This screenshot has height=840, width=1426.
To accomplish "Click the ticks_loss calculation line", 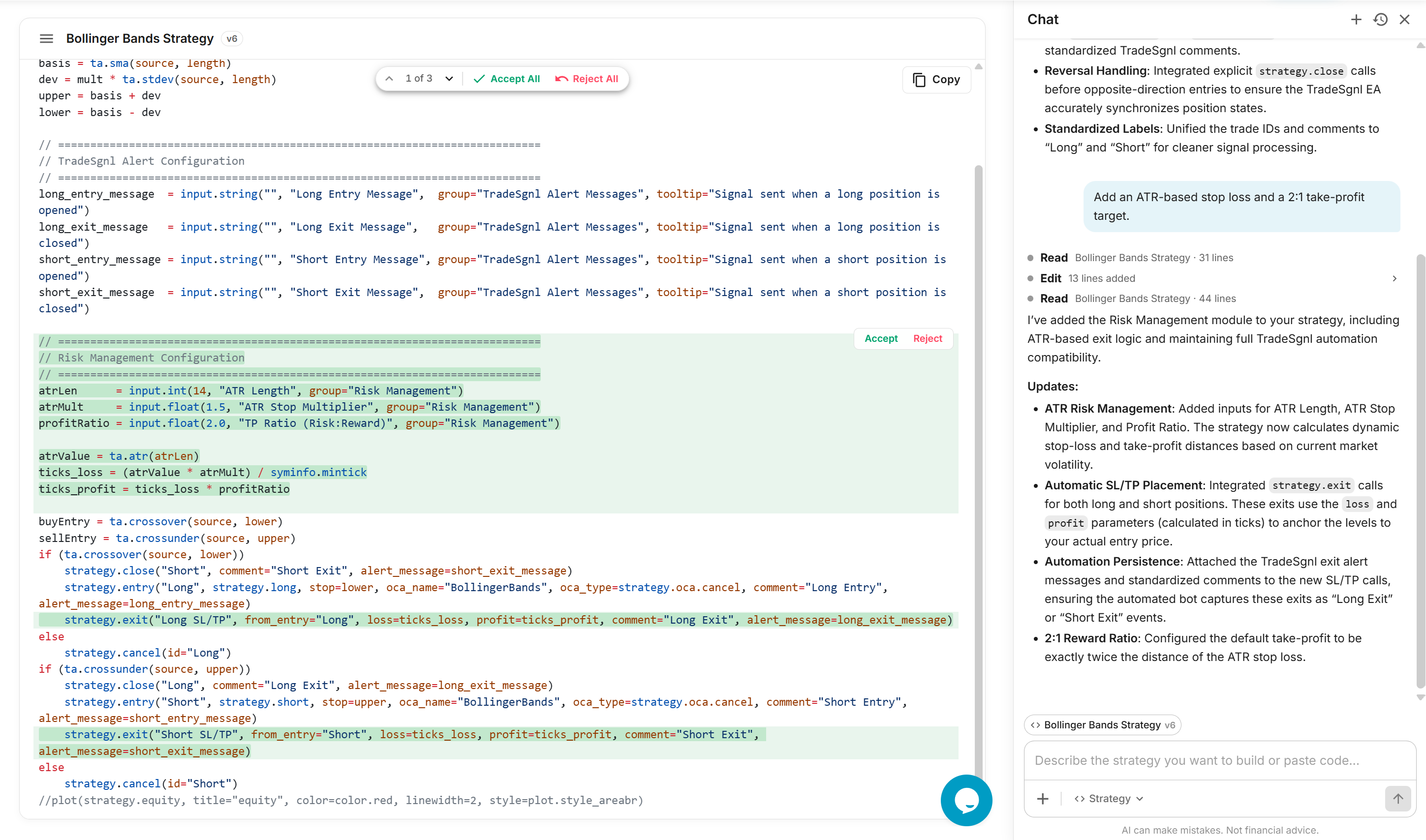I will (x=203, y=472).
